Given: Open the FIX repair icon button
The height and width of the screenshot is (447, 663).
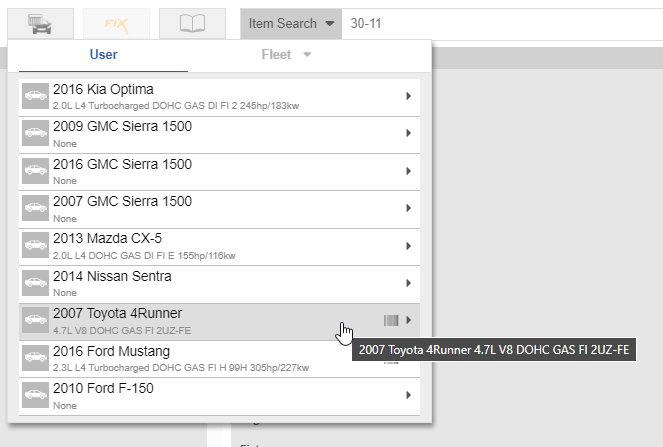Looking at the screenshot, I should [117, 23].
